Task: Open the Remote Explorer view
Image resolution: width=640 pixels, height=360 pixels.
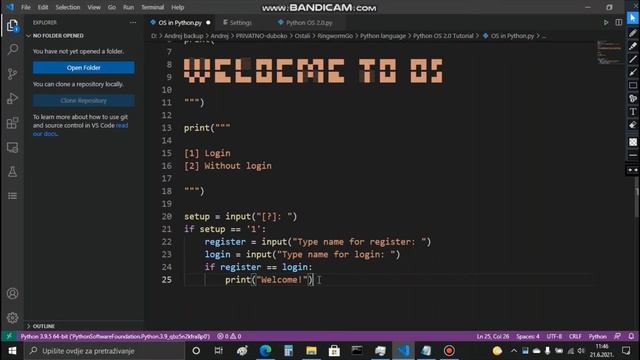Action: click(x=12, y=147)
